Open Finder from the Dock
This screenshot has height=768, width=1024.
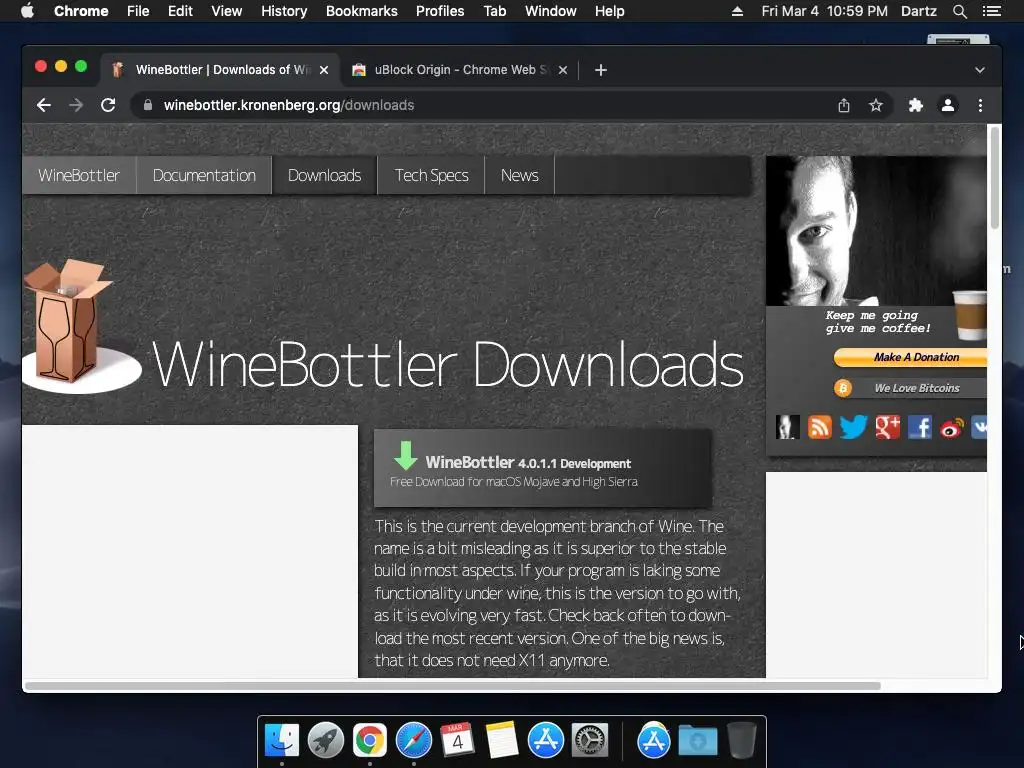click(x=282, y=741)
